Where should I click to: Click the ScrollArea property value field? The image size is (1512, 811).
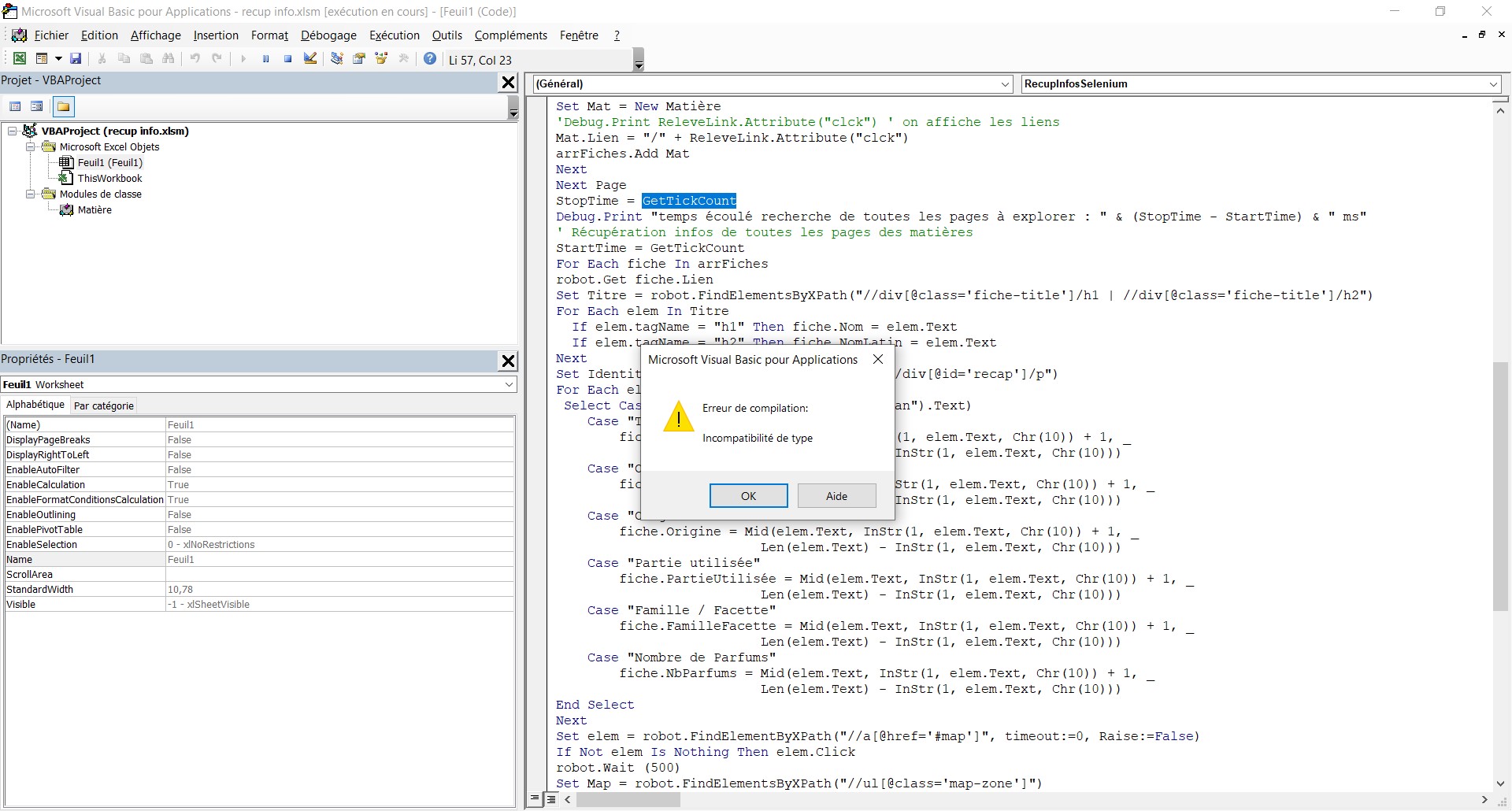[339, 575]
